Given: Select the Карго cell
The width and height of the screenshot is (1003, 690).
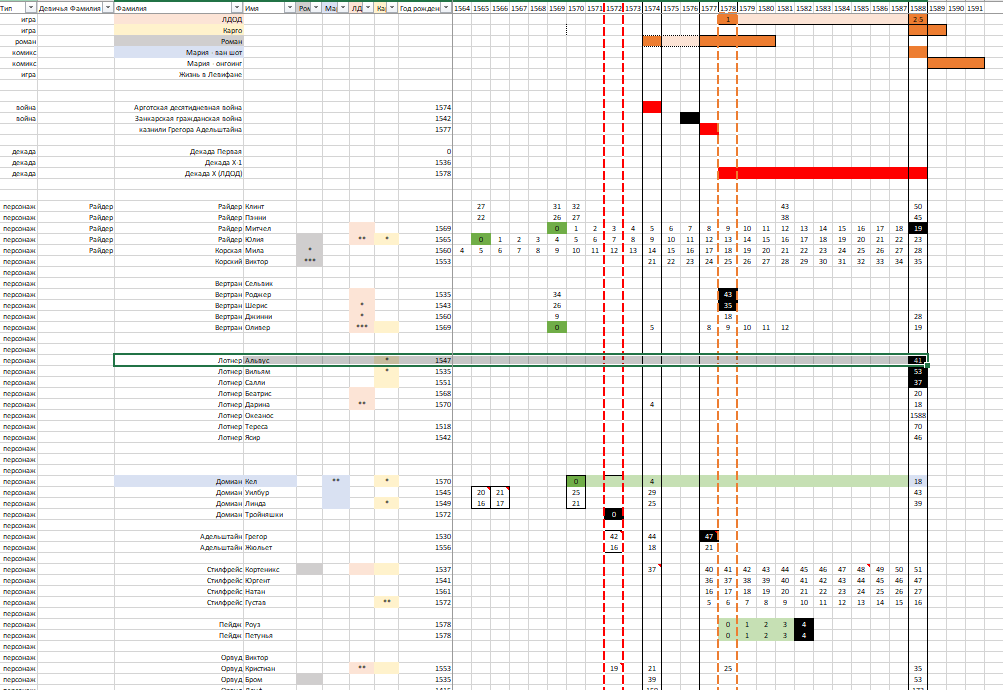Looking at the screenshot, I should (179, 30).
